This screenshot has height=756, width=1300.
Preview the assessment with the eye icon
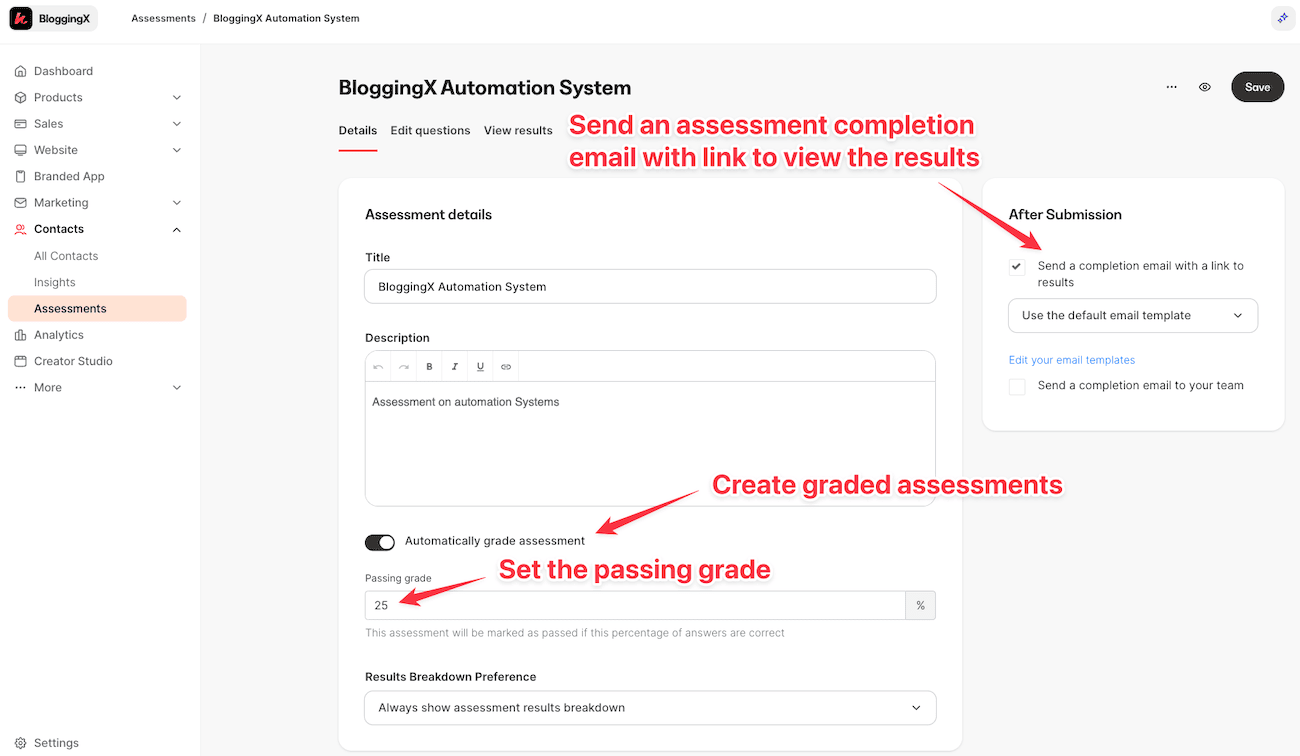1204,87
